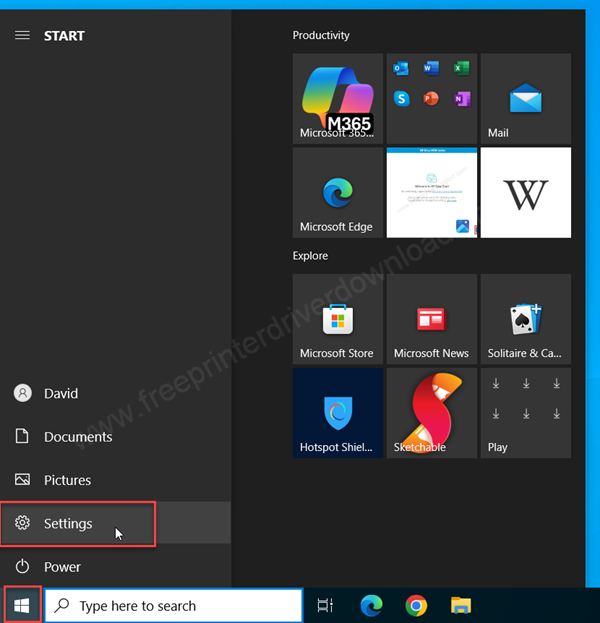Screen dimensions: 600x623
Task: Open Hotspot Shield tile
Action: [x=337, y=413]
